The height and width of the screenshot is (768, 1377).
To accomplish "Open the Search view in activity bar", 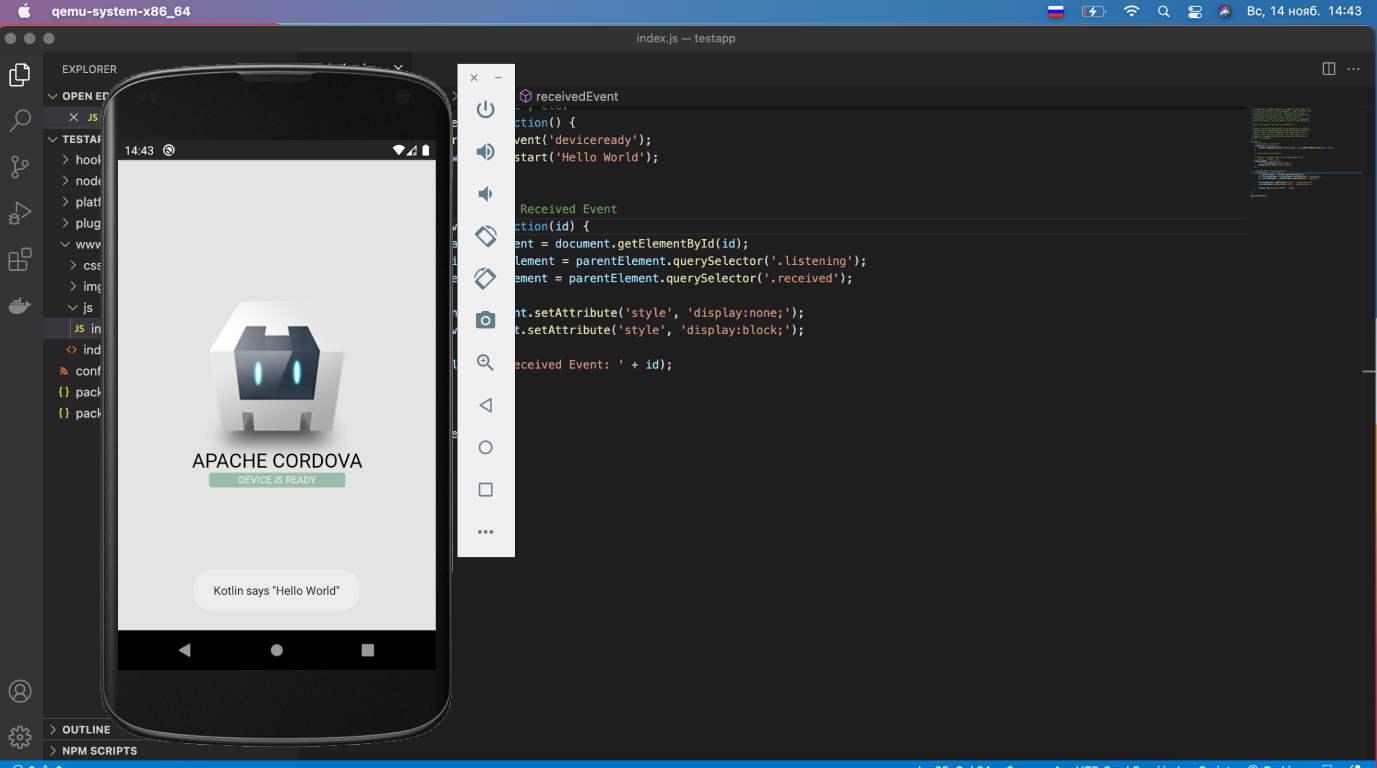I will pos(20,121).
